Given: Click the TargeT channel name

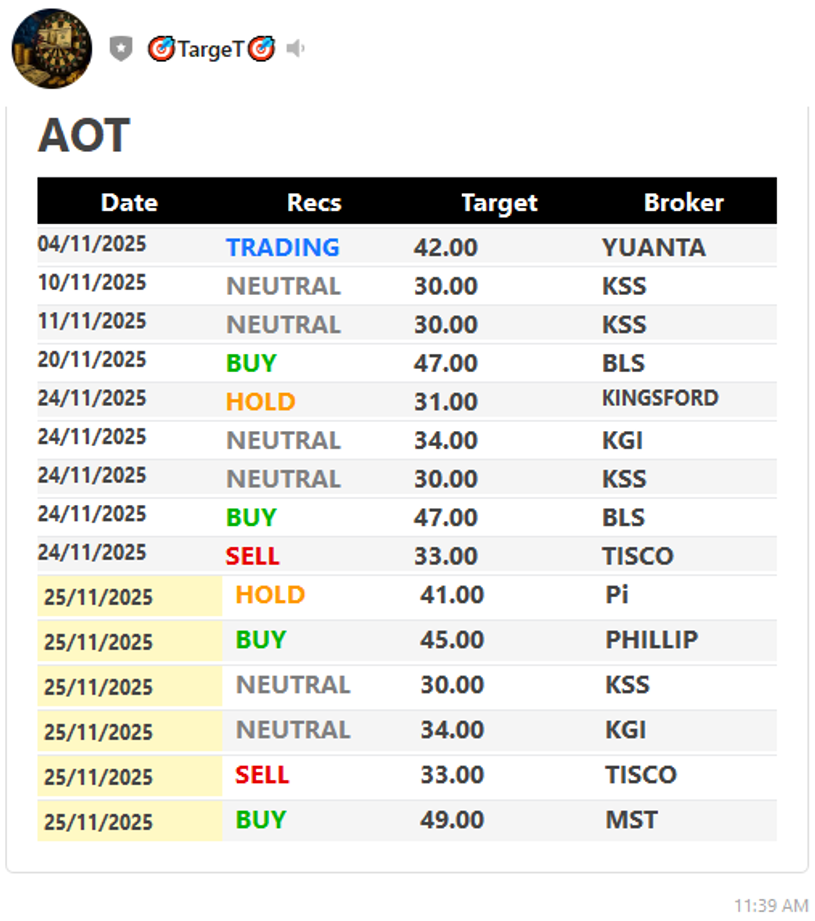Looking at the screenshot, I should coord(210,49).
